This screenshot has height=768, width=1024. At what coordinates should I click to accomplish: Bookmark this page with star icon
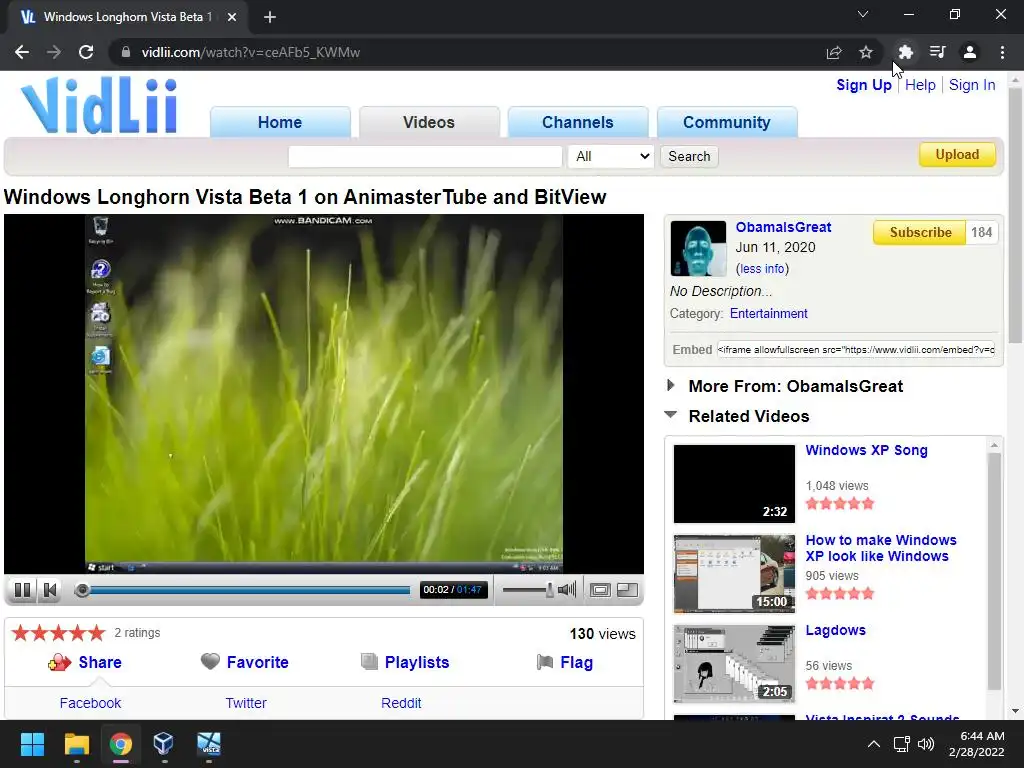coord(866,52)
